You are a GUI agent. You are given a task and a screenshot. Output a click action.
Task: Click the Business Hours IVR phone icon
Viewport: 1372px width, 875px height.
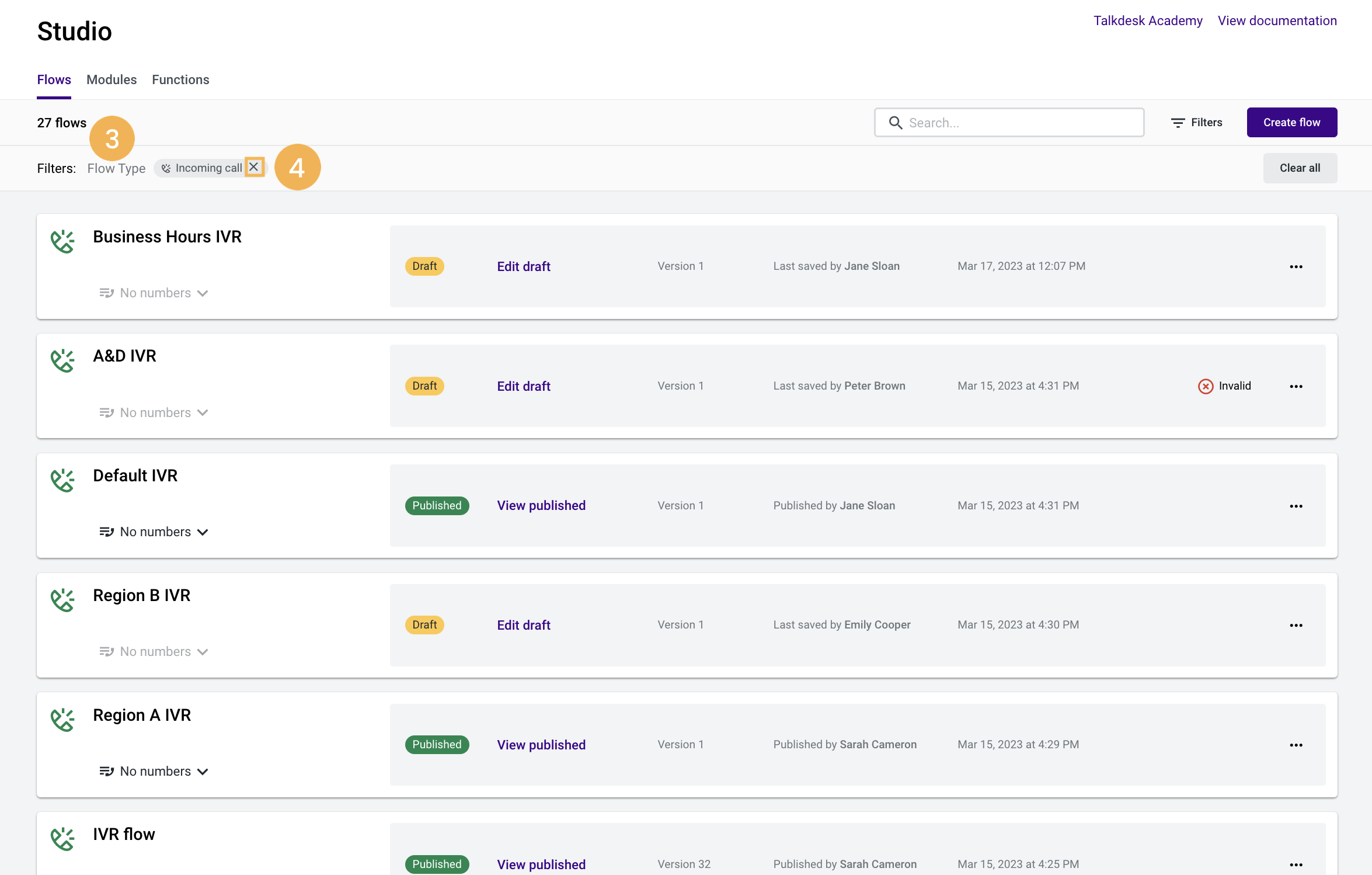pos(62,241)
